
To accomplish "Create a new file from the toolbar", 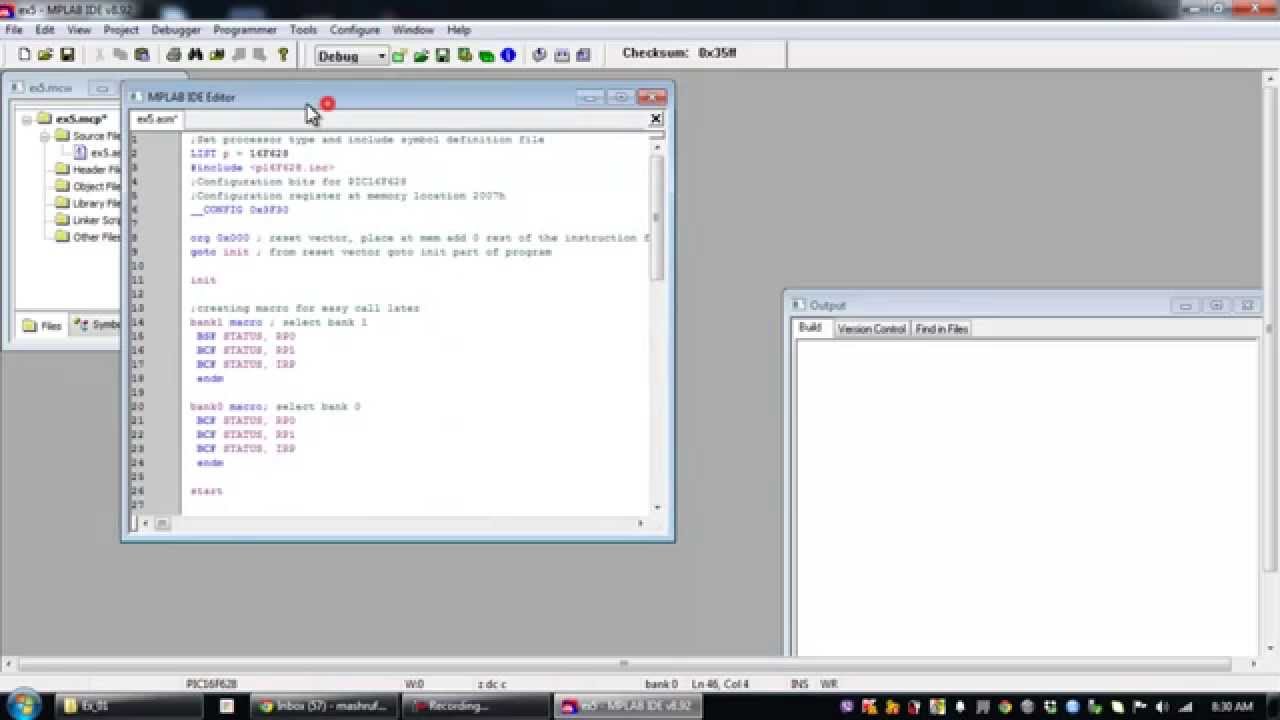I will pos(25,55).
